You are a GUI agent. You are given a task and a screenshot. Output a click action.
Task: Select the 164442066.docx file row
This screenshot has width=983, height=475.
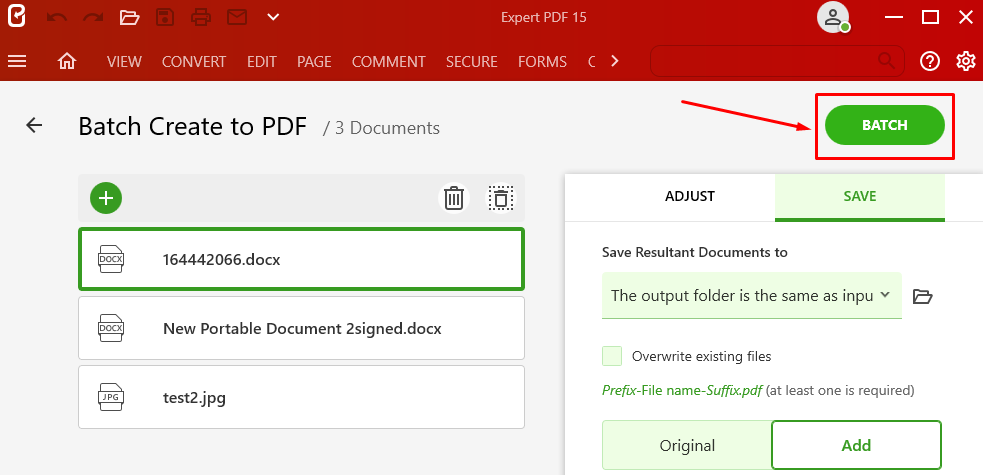coord(302,259)
